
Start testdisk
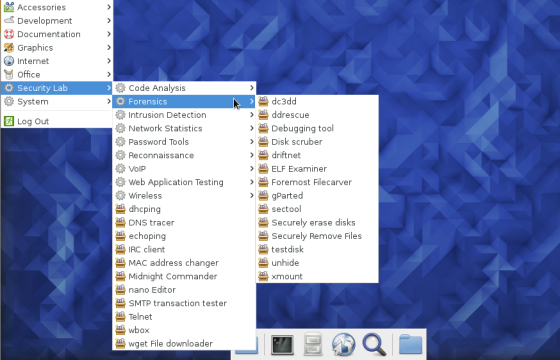click(317, 249)
